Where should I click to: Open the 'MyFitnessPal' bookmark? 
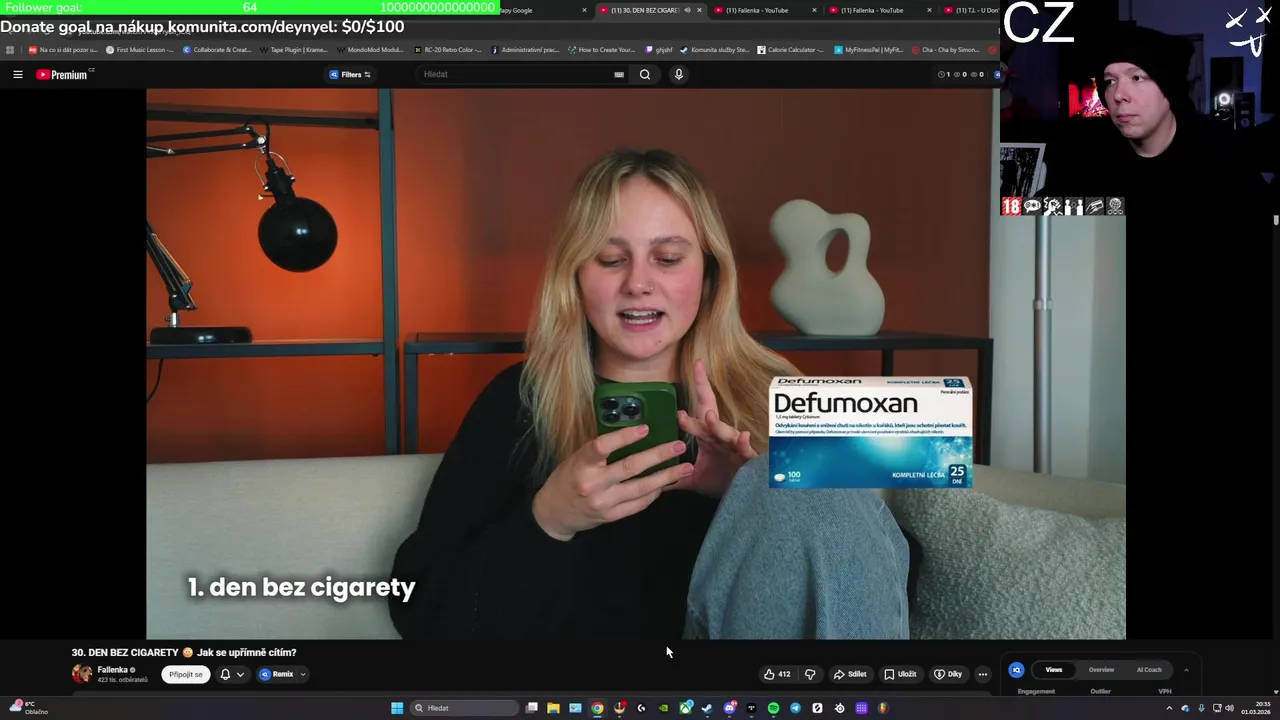pyautogui.click(x=868, y=49)
